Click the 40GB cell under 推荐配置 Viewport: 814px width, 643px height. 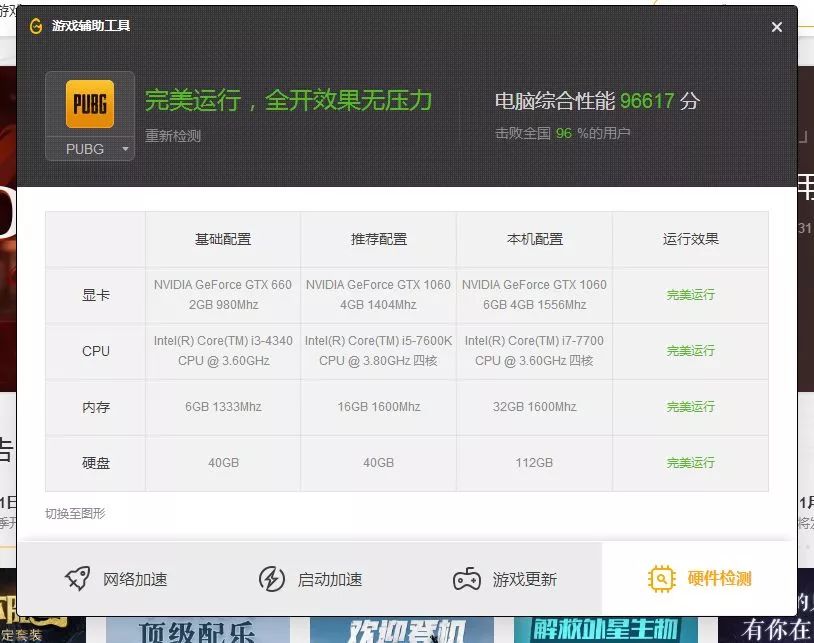(378, 463)
